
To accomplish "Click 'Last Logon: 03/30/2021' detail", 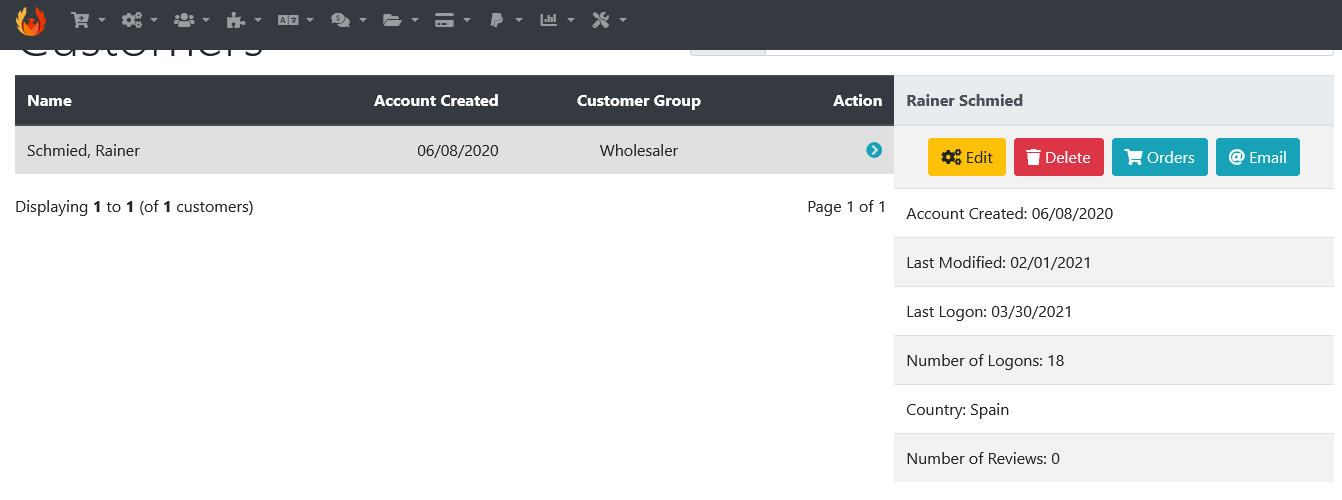I will pos(989,311).
